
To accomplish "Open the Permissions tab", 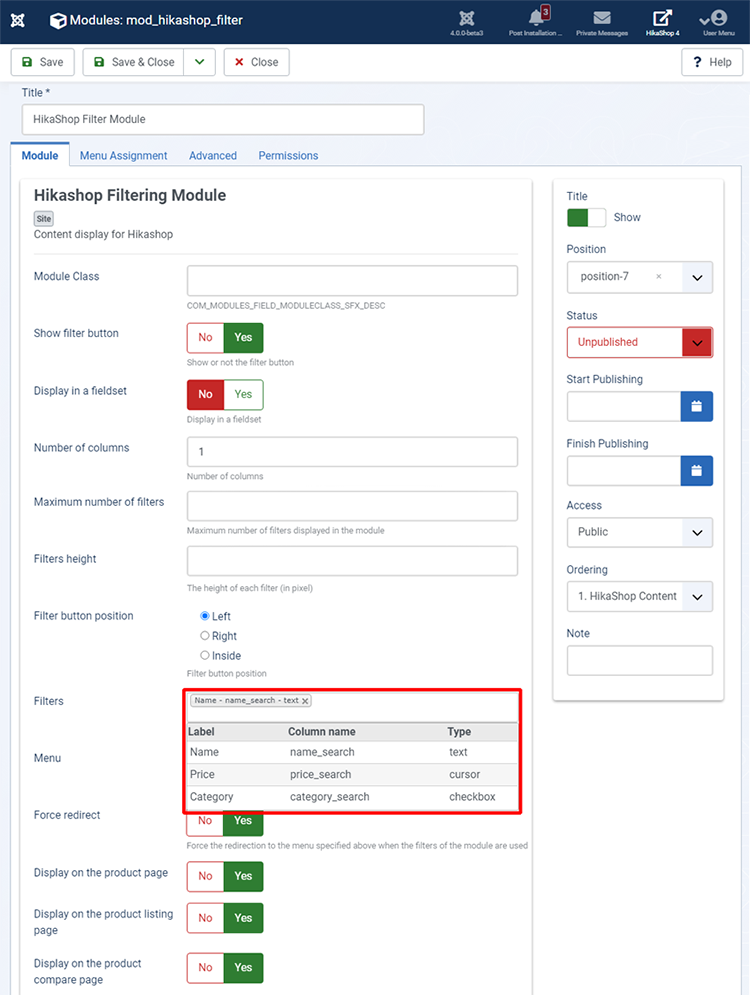I will click(x=288, y=155).
